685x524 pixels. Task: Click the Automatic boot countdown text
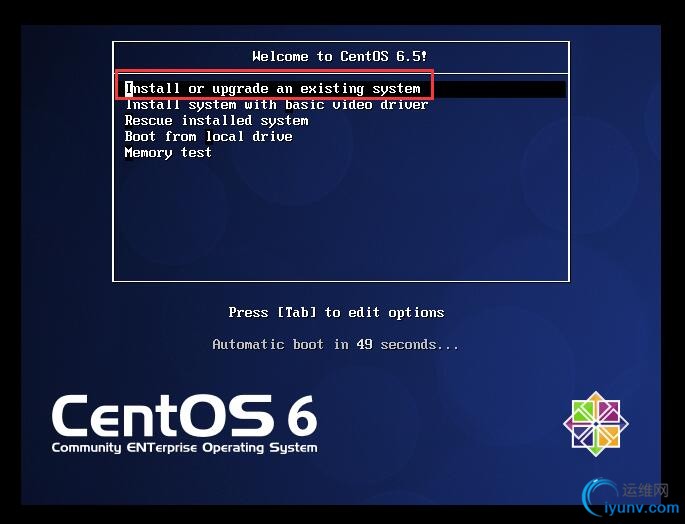point(336,344)
